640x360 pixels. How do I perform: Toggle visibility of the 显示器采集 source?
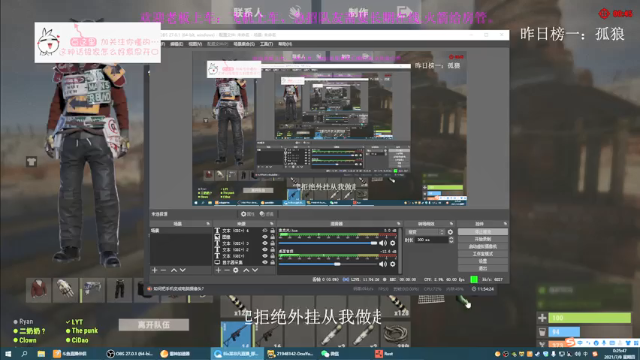point(265,262)
